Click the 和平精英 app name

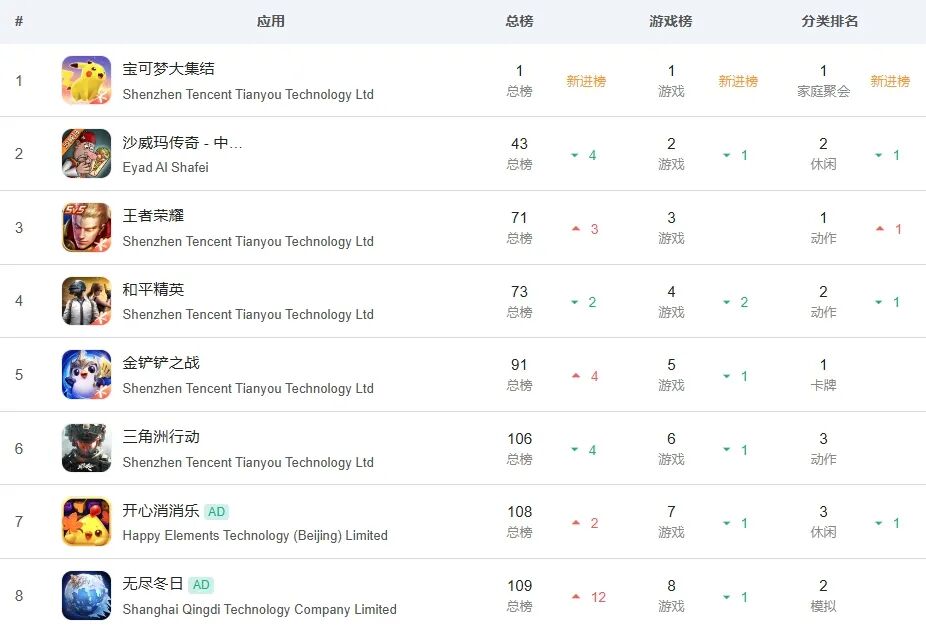153,290
